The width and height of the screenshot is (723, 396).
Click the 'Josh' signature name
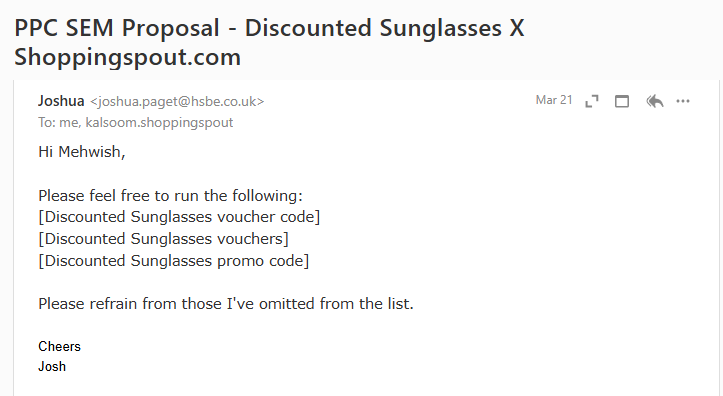tap(52, 367)
